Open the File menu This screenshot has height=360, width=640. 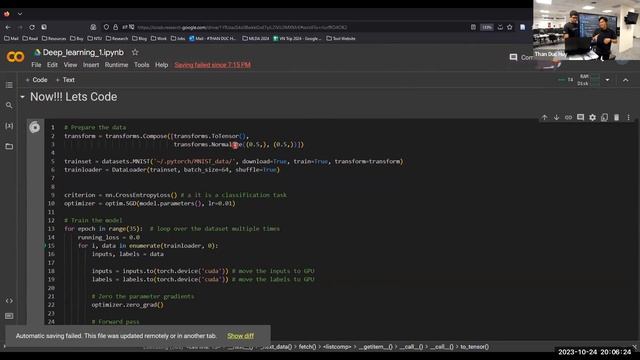pyautogui.click(x=36, y=65)
